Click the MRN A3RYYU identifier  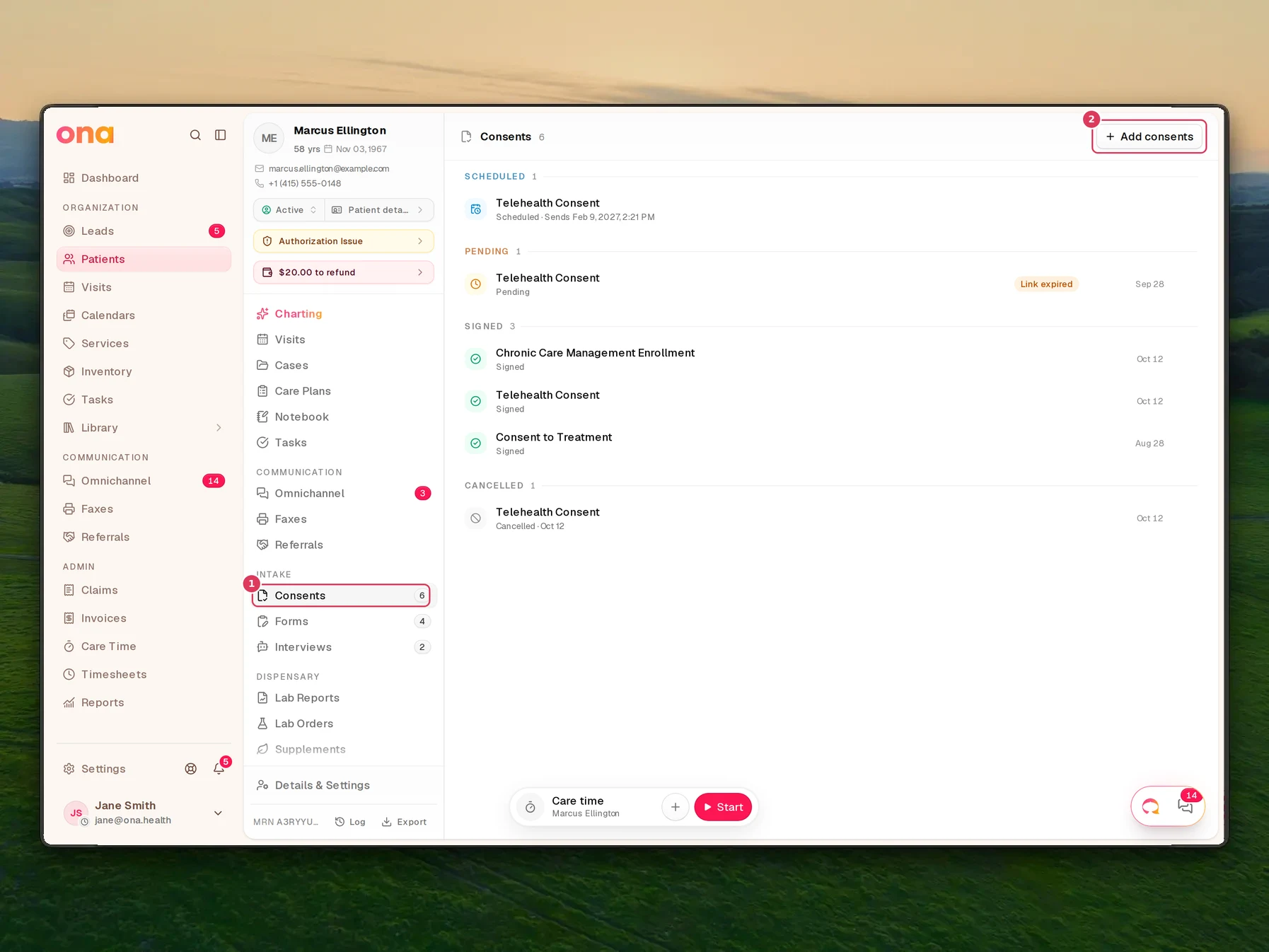coord(286,822)
